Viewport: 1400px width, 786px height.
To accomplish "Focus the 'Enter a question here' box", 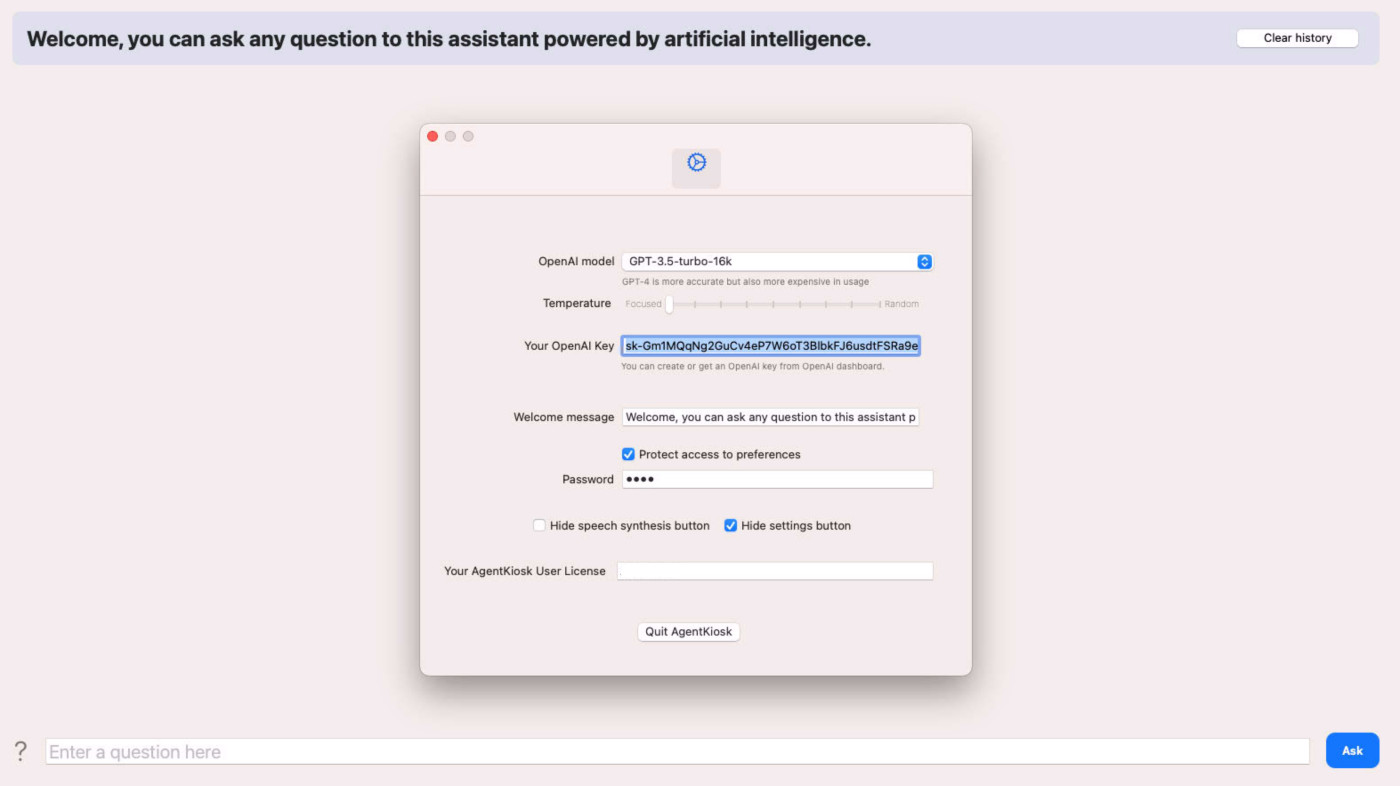I will 677,751.
